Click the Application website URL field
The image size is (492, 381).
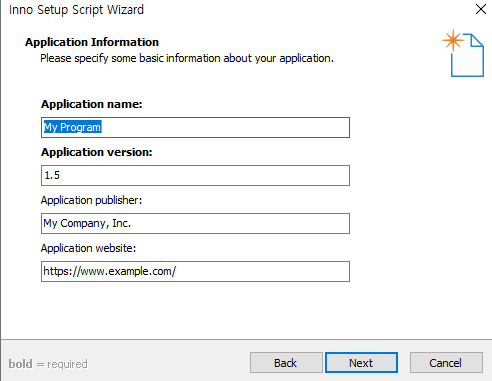[195, 271]
